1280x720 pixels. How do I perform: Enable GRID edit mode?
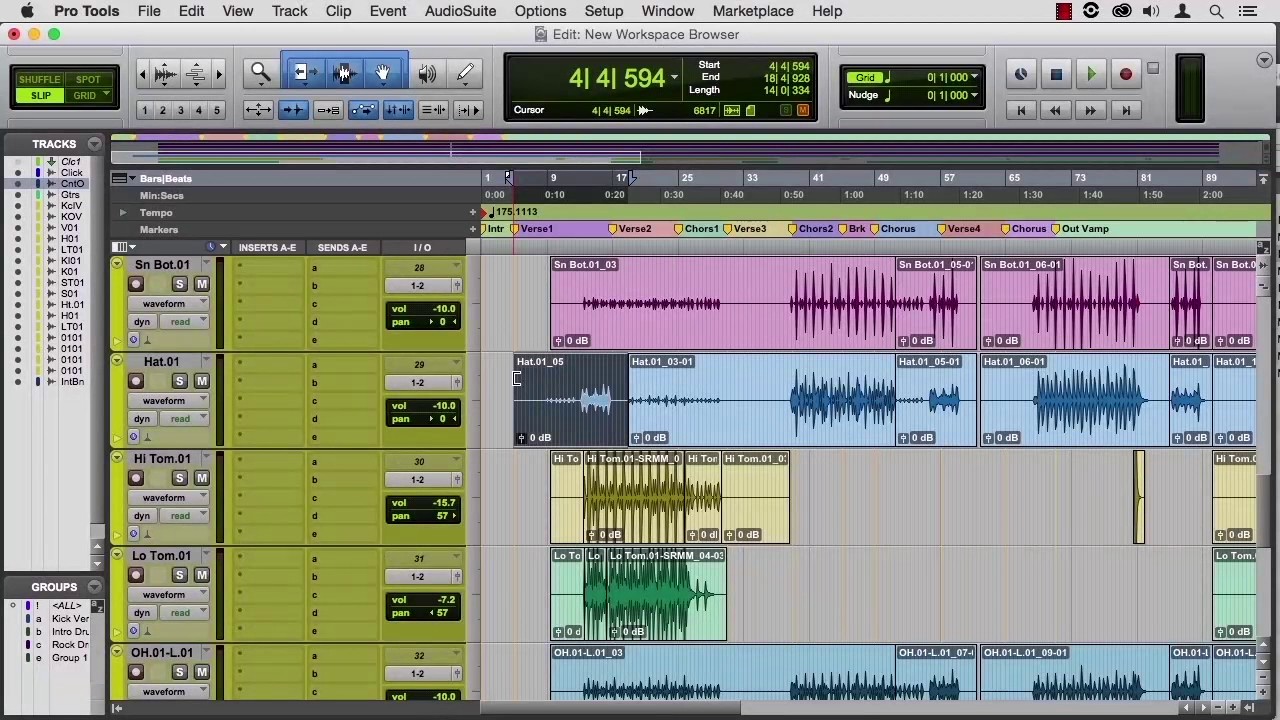88,96
